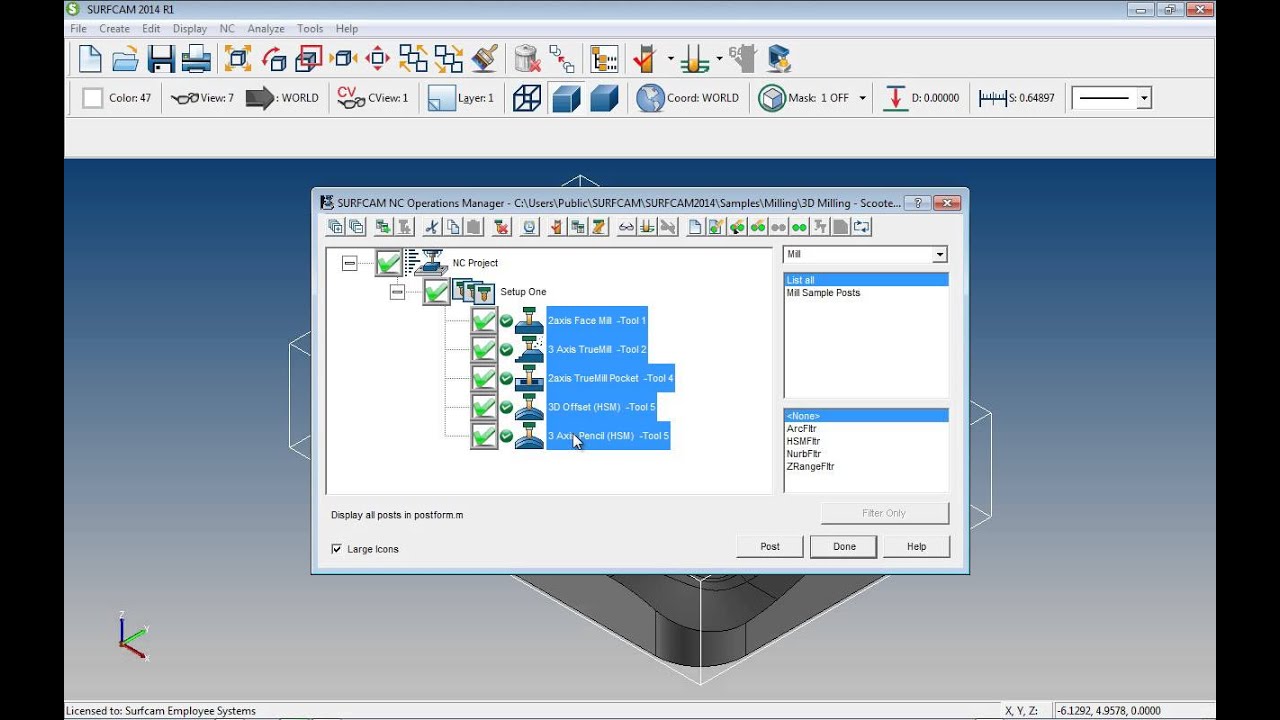Click the question mark help button in dialog title

click(x=918, y=202)
